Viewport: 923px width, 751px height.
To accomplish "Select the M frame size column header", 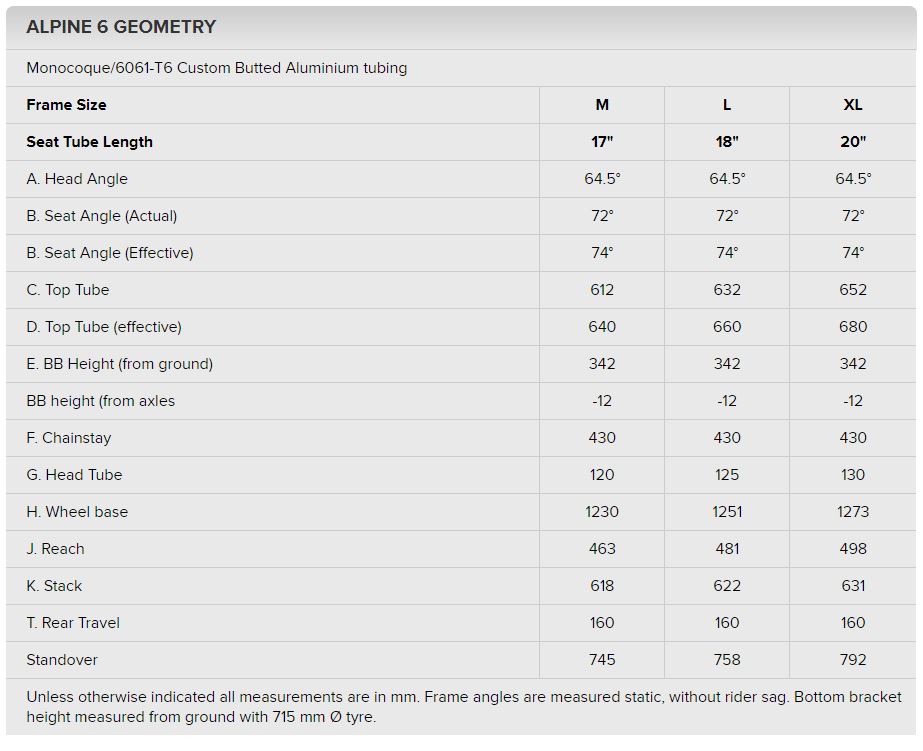I will [x=602, y=105].
